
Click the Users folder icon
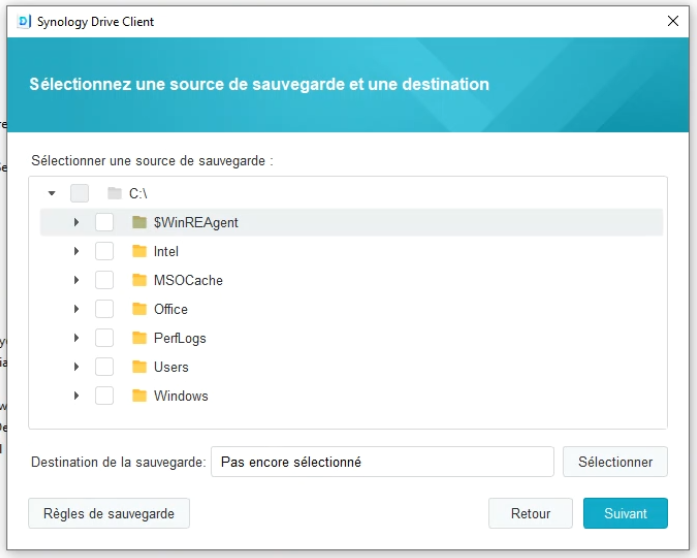coord(140,367)
